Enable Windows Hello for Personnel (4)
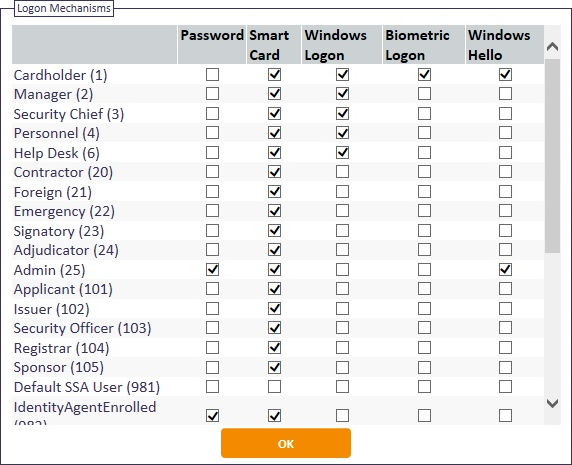Screen dimensions: 572x465 (x=505, y=133)
